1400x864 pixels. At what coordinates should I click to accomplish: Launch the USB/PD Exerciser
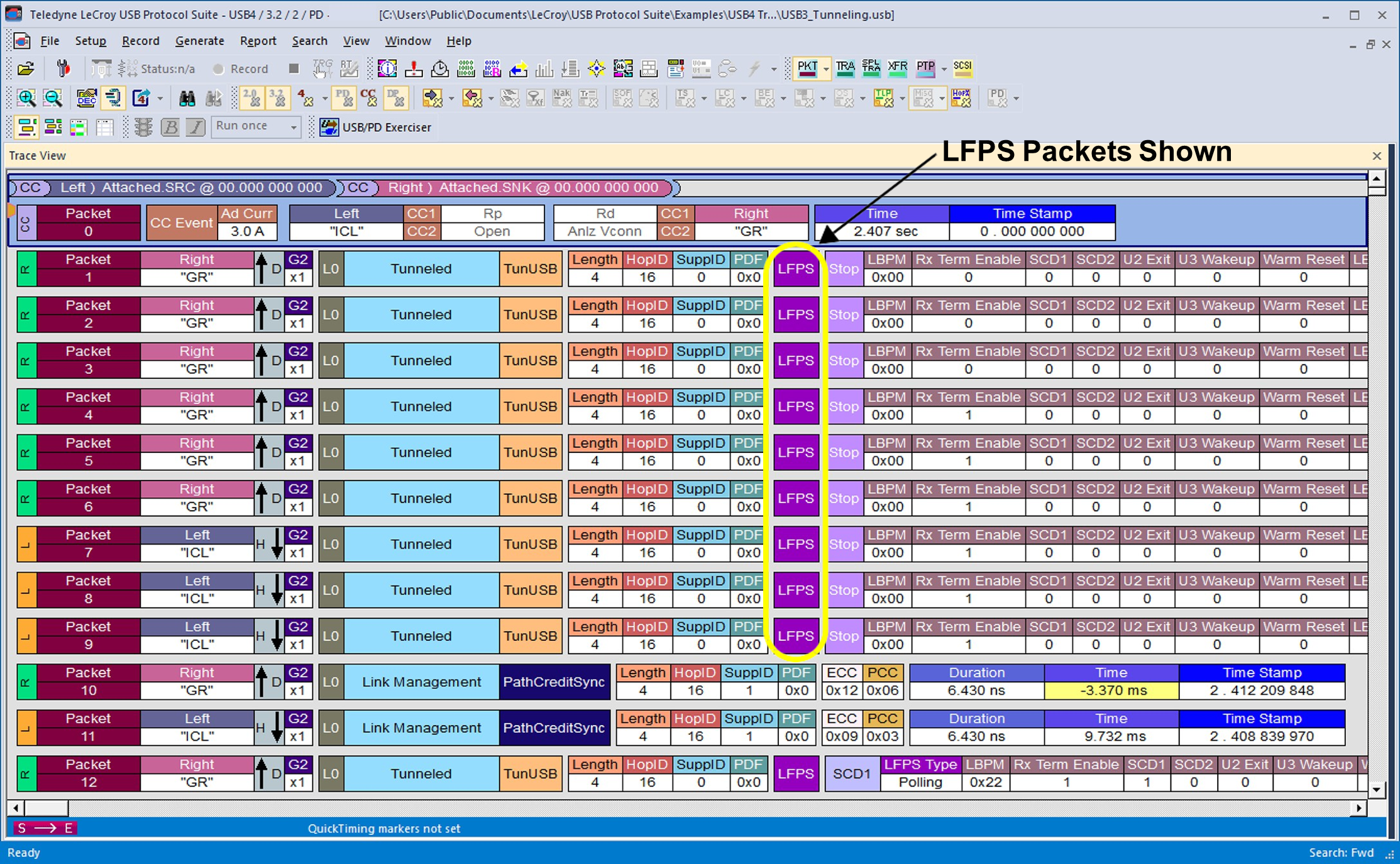click(375, 127)
